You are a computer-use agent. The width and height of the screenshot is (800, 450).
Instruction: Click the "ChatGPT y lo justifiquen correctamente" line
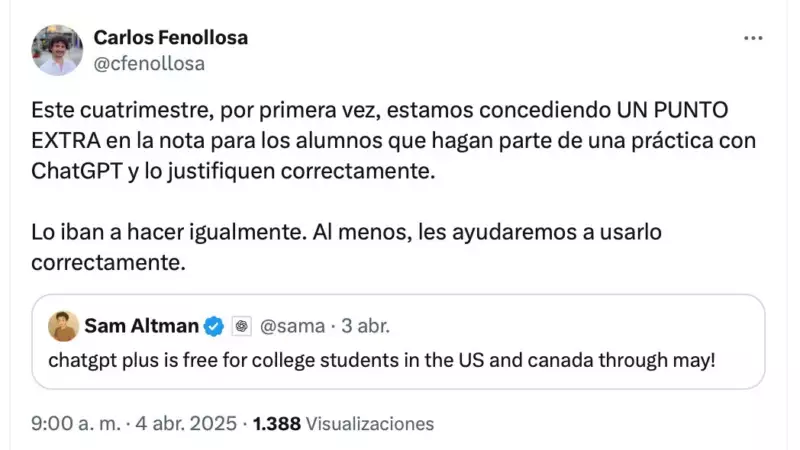[x=235, y=170]
